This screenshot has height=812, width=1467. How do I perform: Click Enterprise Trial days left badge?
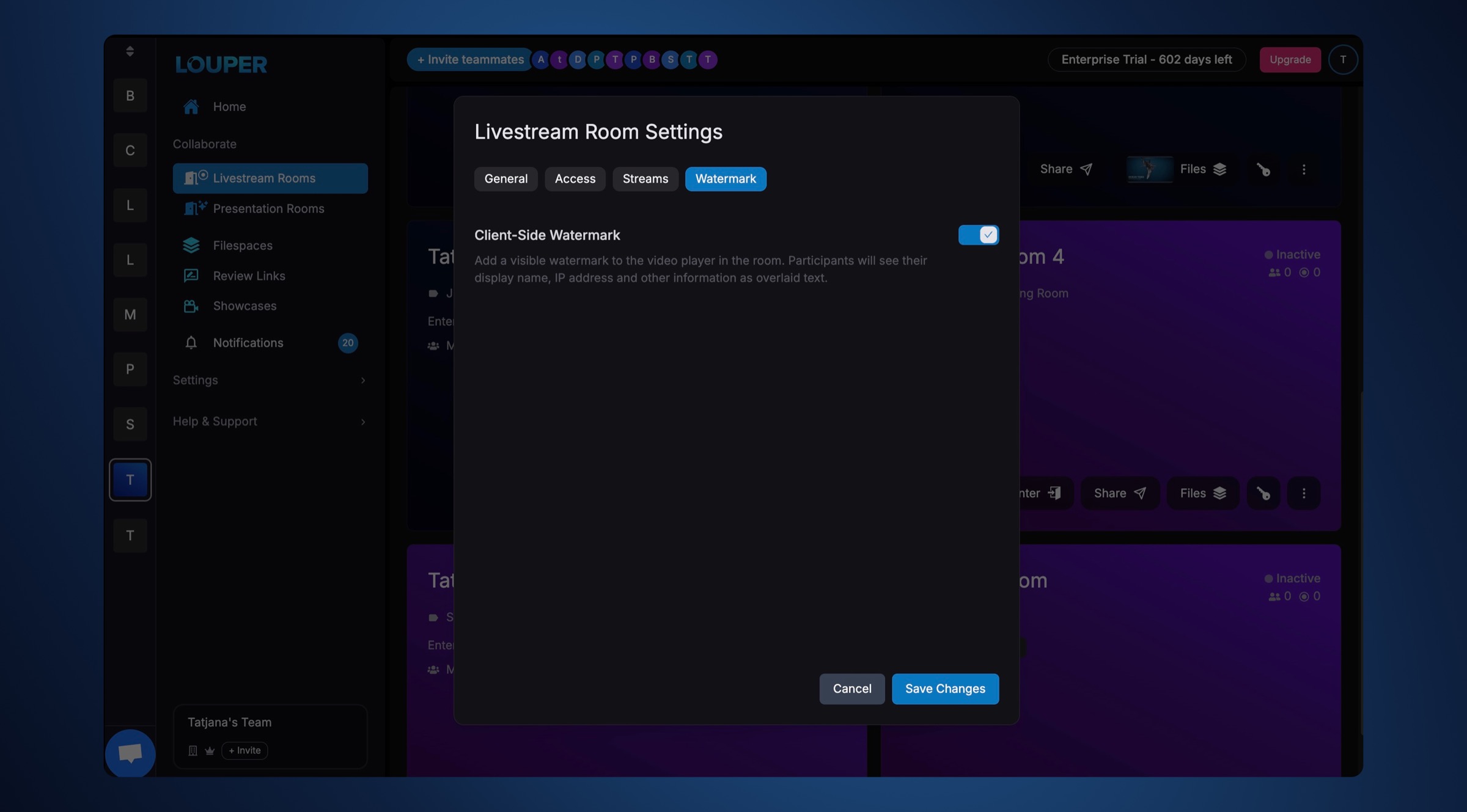(x=1146, y=59)
